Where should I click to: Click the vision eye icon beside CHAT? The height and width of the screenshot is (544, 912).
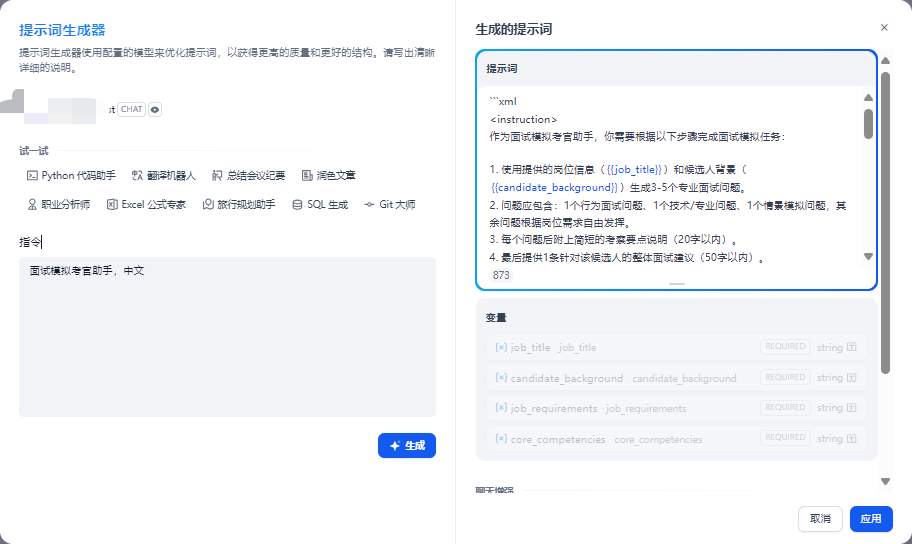click(x=155, y=109)
